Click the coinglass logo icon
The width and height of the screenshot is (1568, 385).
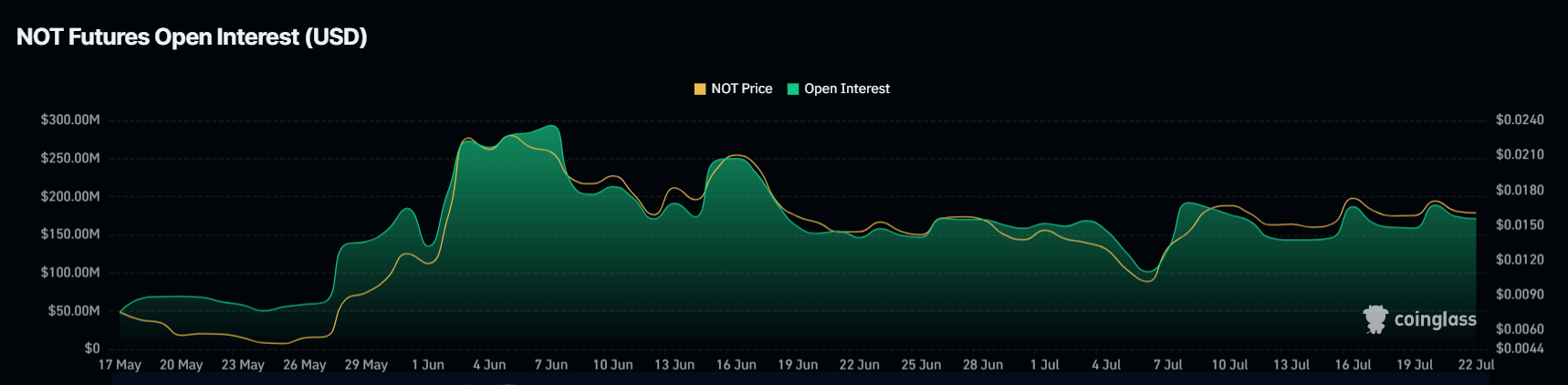pos(1375,319)
